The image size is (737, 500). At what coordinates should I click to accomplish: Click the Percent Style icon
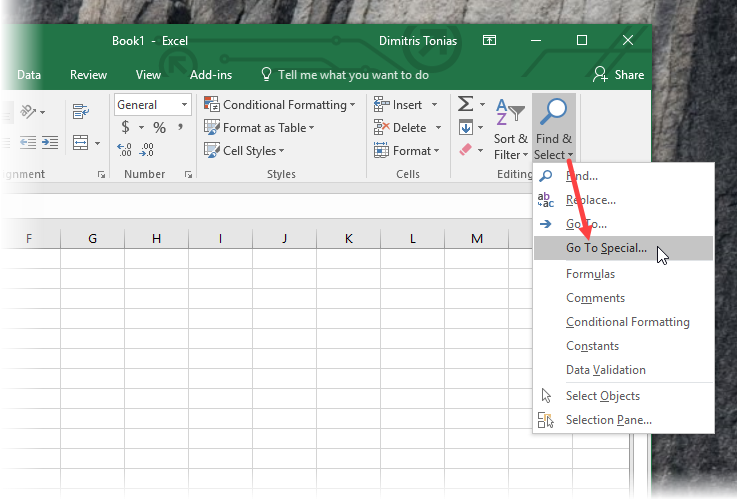pyautogui.click(x=159, y=127)
